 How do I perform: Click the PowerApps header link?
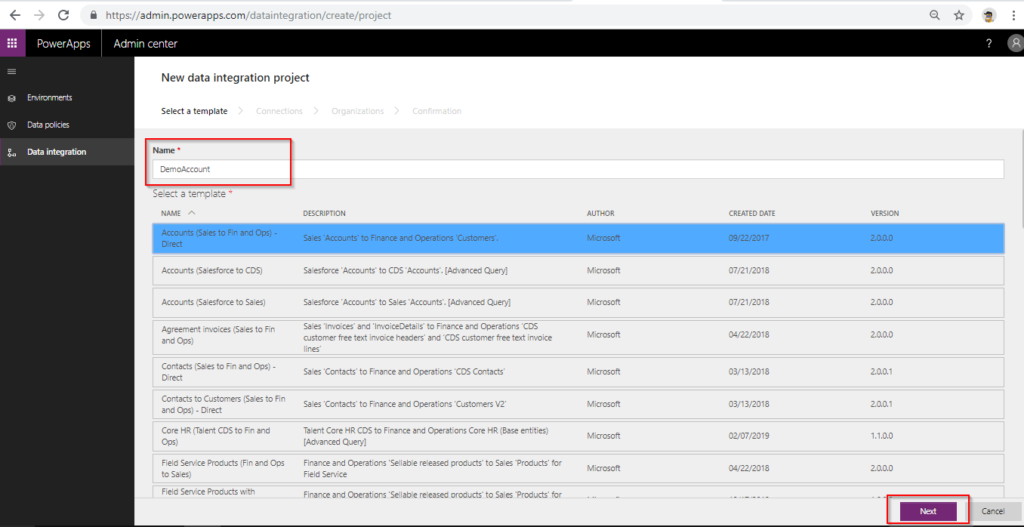click(x=63, y=44)
